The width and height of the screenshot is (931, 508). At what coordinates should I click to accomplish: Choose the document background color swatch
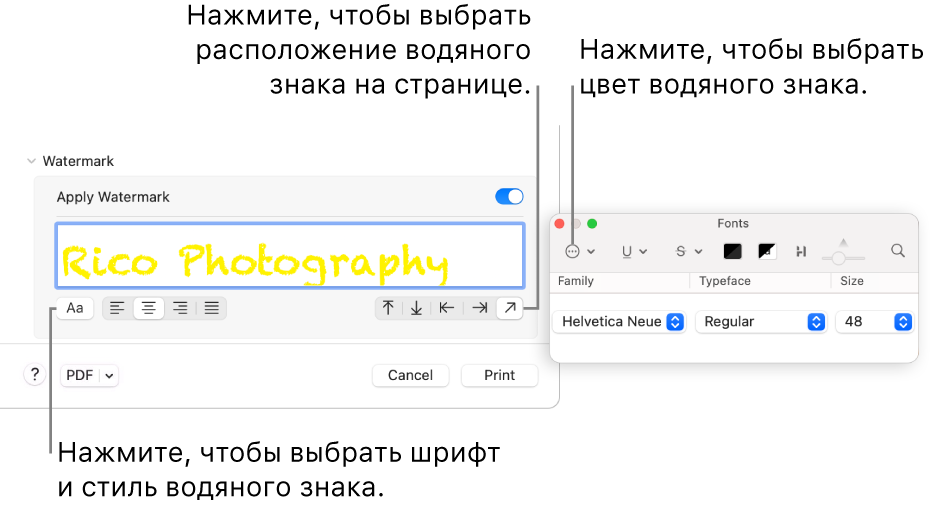pyautogui.click(x=767, y=252)
